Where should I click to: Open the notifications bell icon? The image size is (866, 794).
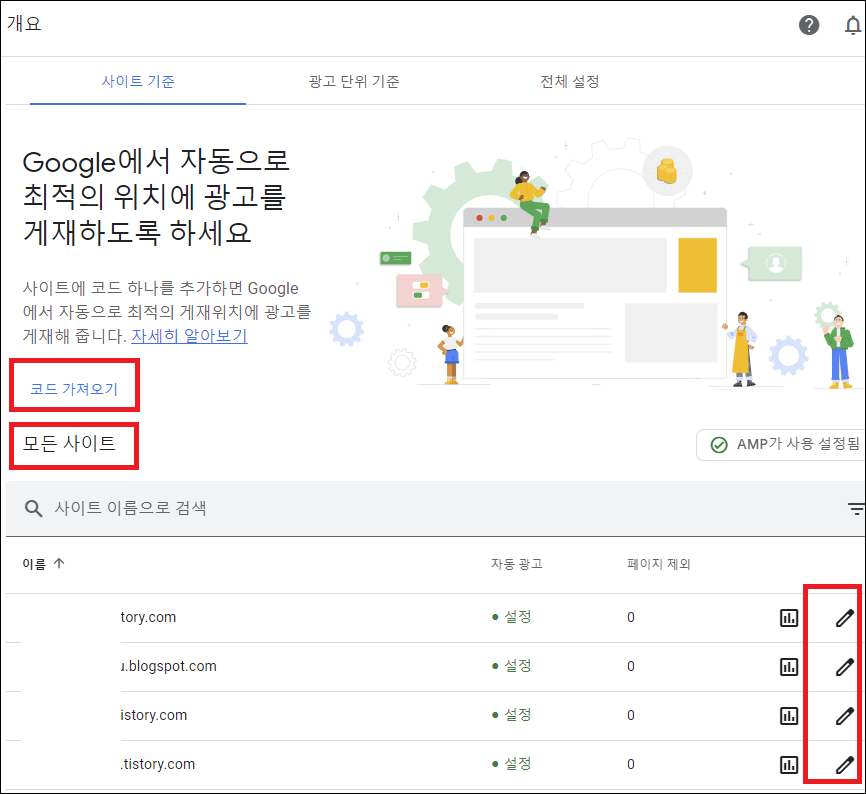tap(853, 25)
